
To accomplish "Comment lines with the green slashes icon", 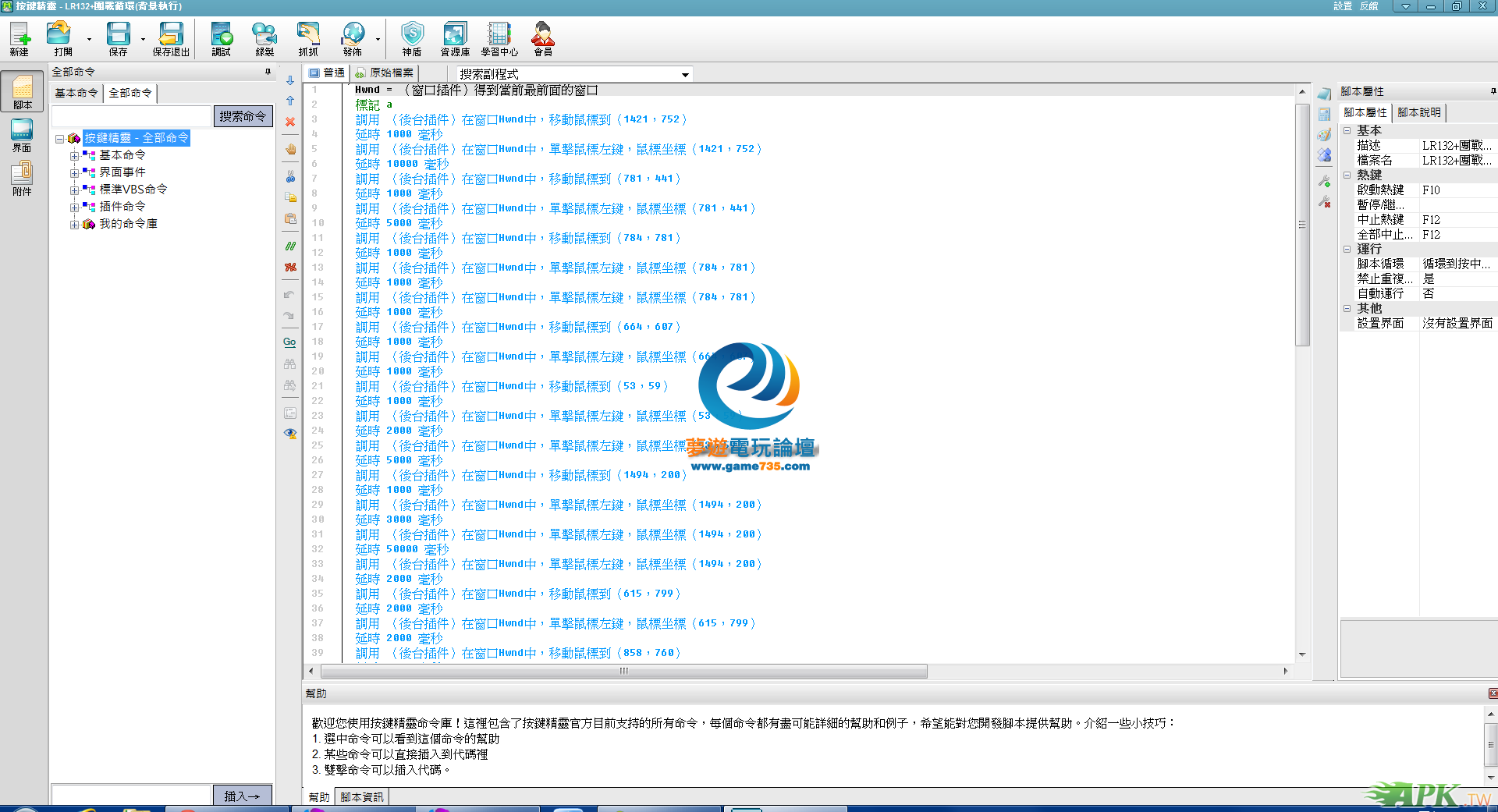I will 290,246.
